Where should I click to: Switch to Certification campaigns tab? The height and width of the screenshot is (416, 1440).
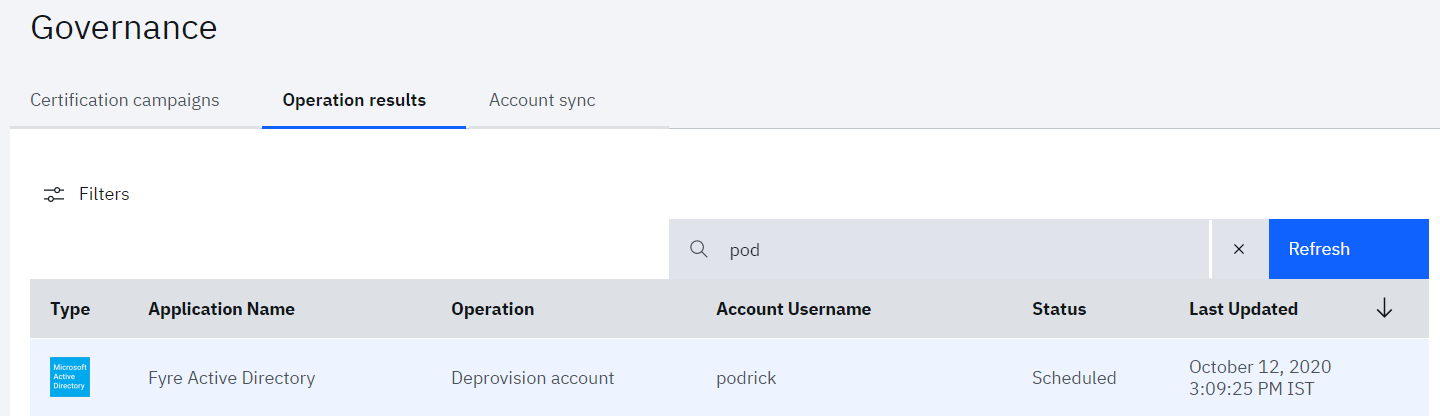125,100
